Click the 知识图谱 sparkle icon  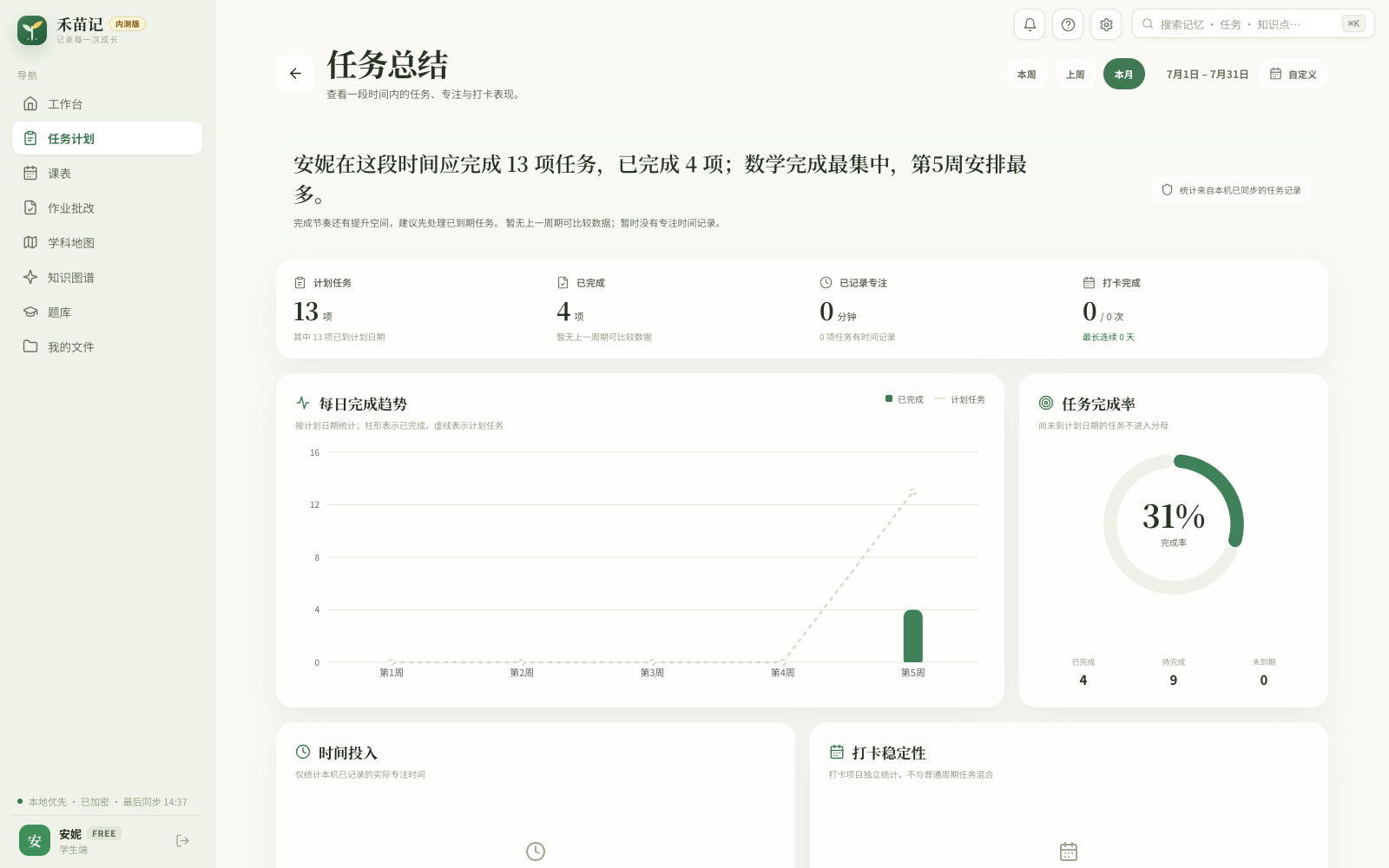tap(30, 277)
